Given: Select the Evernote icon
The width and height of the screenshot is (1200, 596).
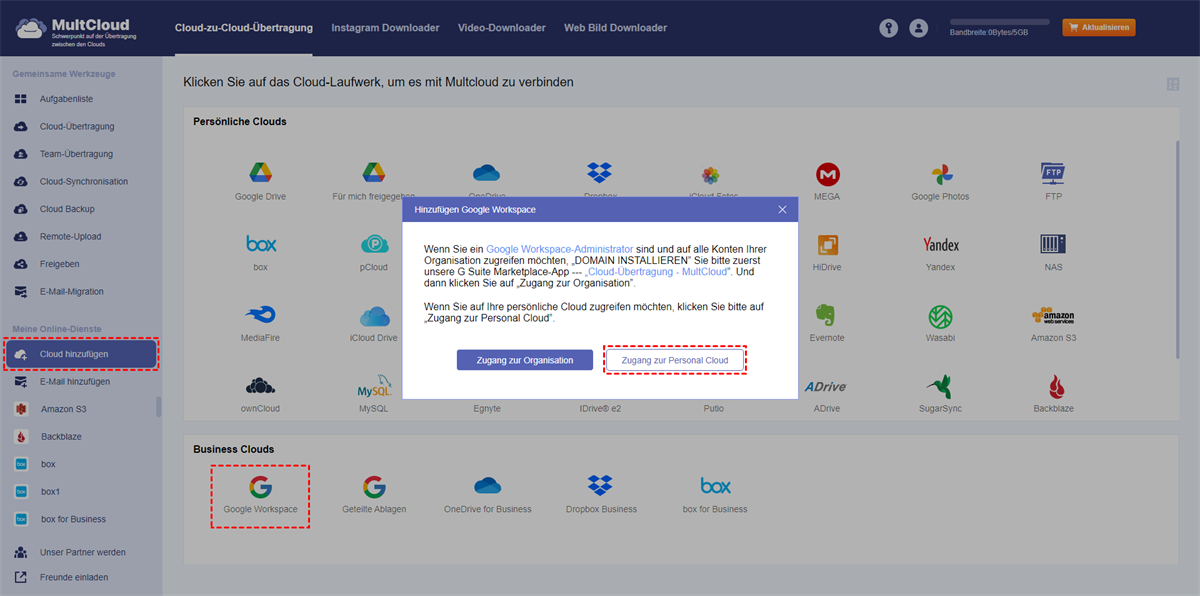Looking at the screenshot, I should tap(827, 315).
